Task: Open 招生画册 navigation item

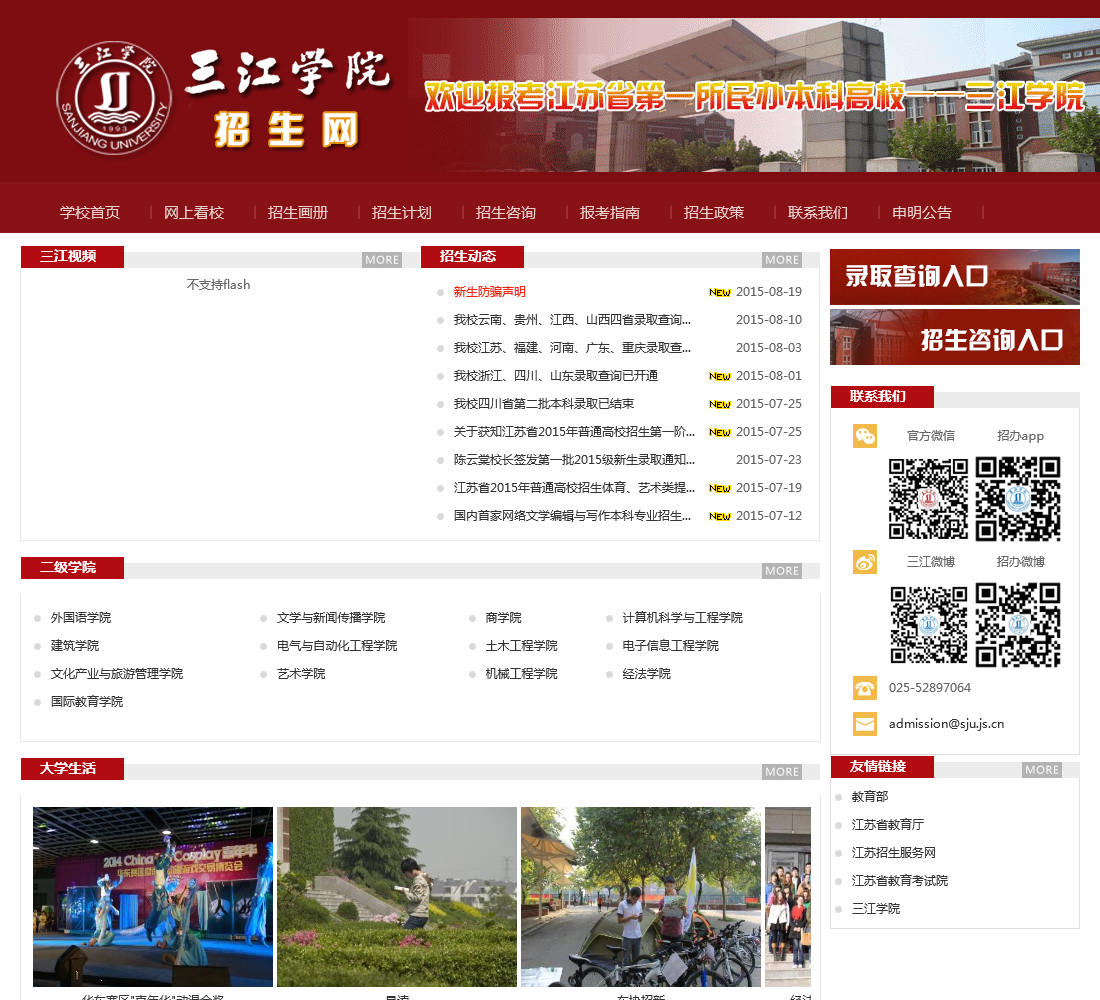Action: (297, 213)
